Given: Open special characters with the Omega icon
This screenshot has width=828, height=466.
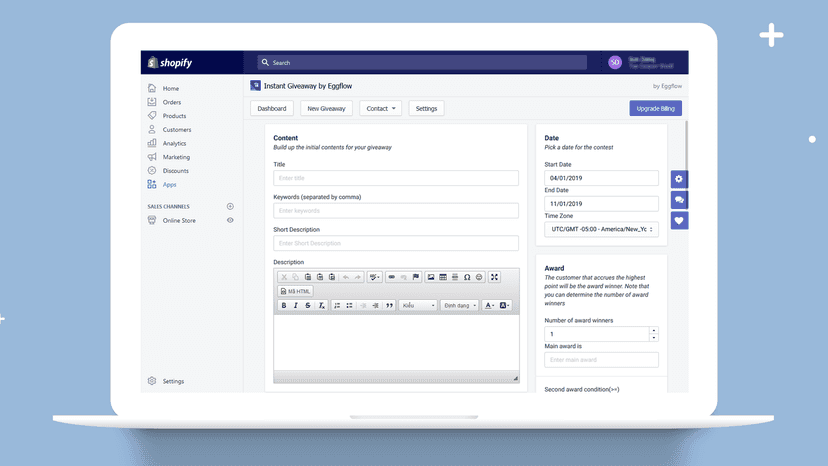Looking at the screenshot, I should 467,277.
